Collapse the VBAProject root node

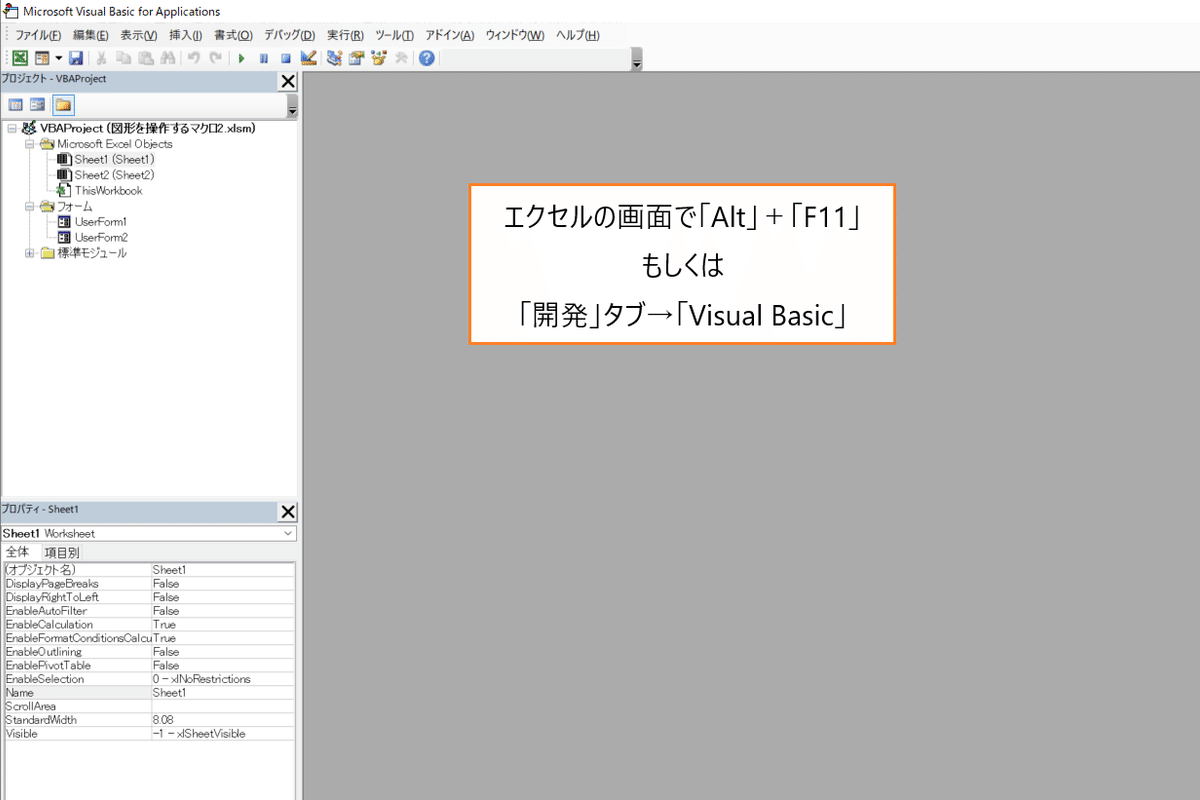point(11,128)
